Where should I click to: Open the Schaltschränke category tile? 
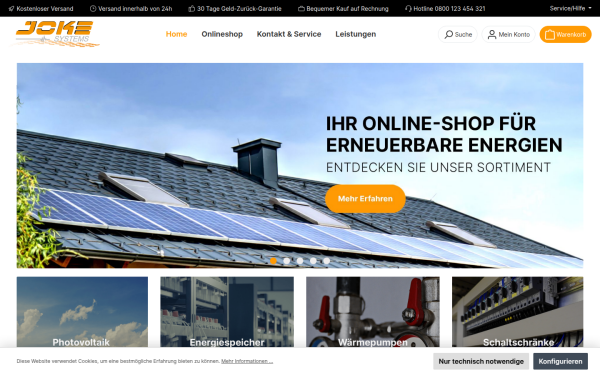coord(517,312)
